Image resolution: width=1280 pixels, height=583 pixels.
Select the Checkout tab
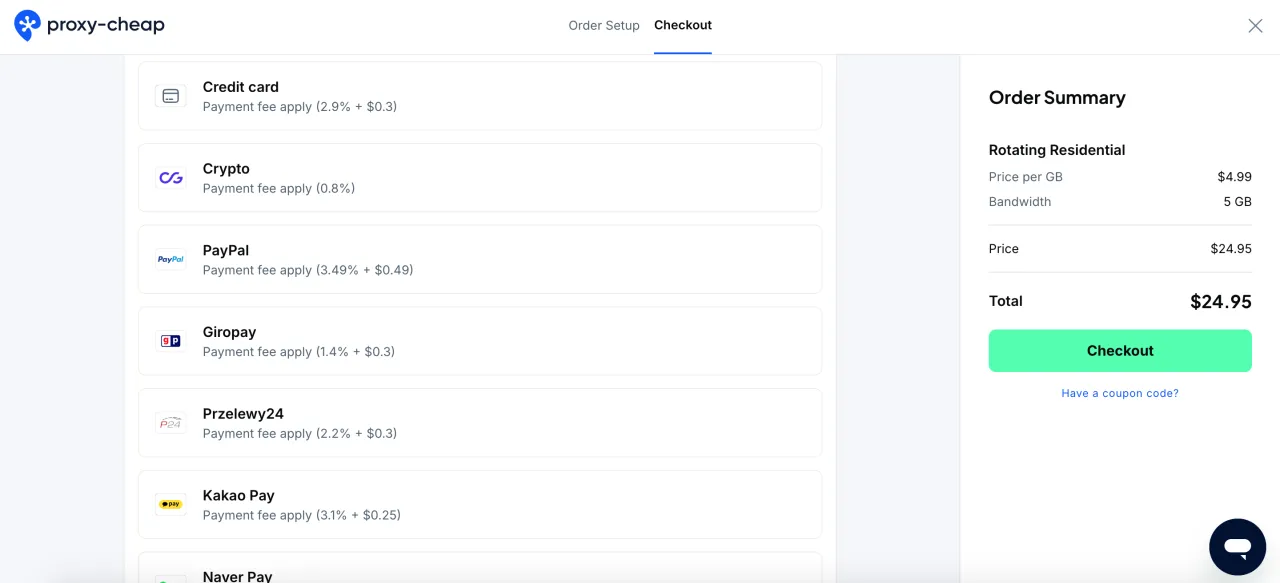pos(683,26)
